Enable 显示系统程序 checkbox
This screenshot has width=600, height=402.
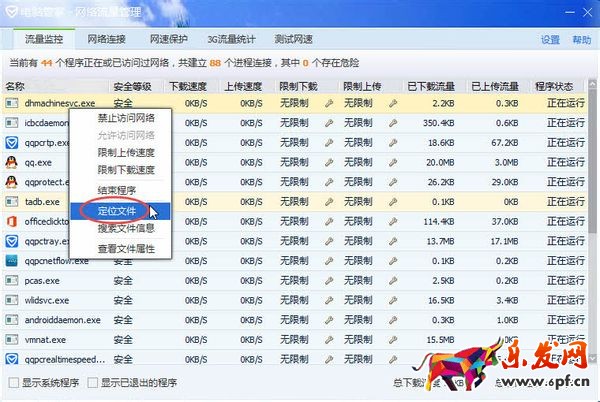click(x=13, y=382)
